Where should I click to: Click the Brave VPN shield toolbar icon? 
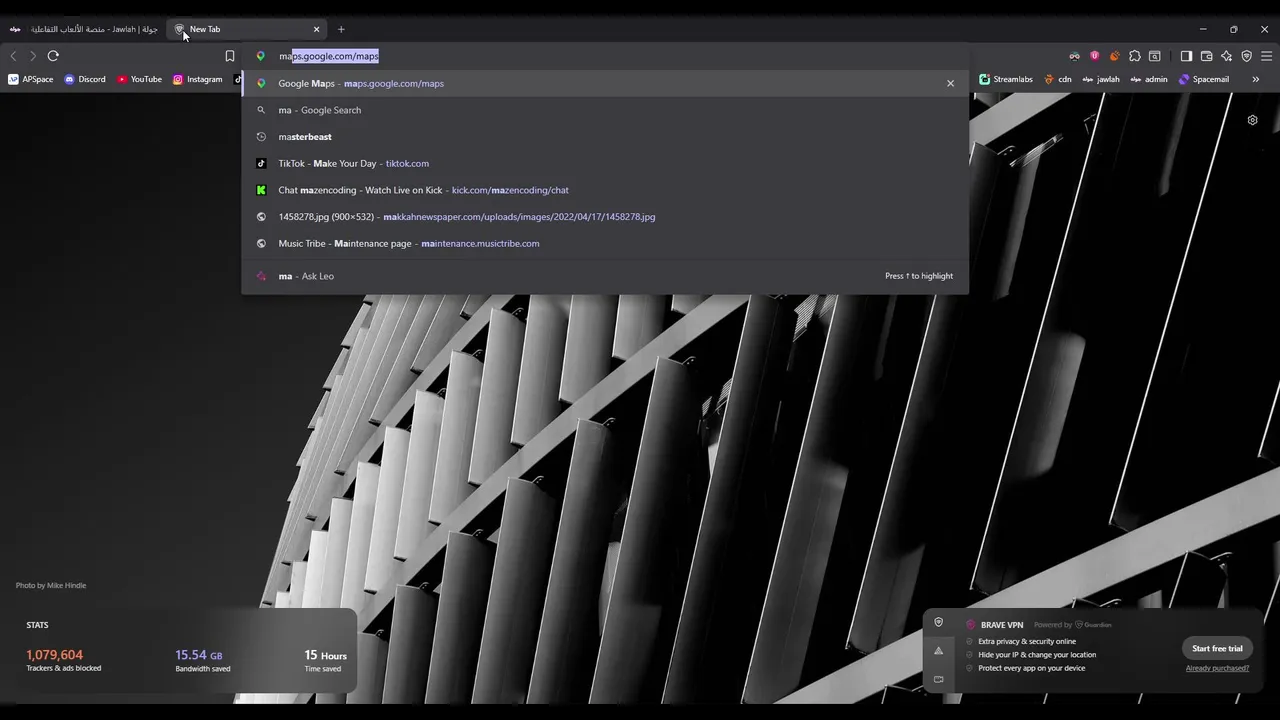[1246, 56]
